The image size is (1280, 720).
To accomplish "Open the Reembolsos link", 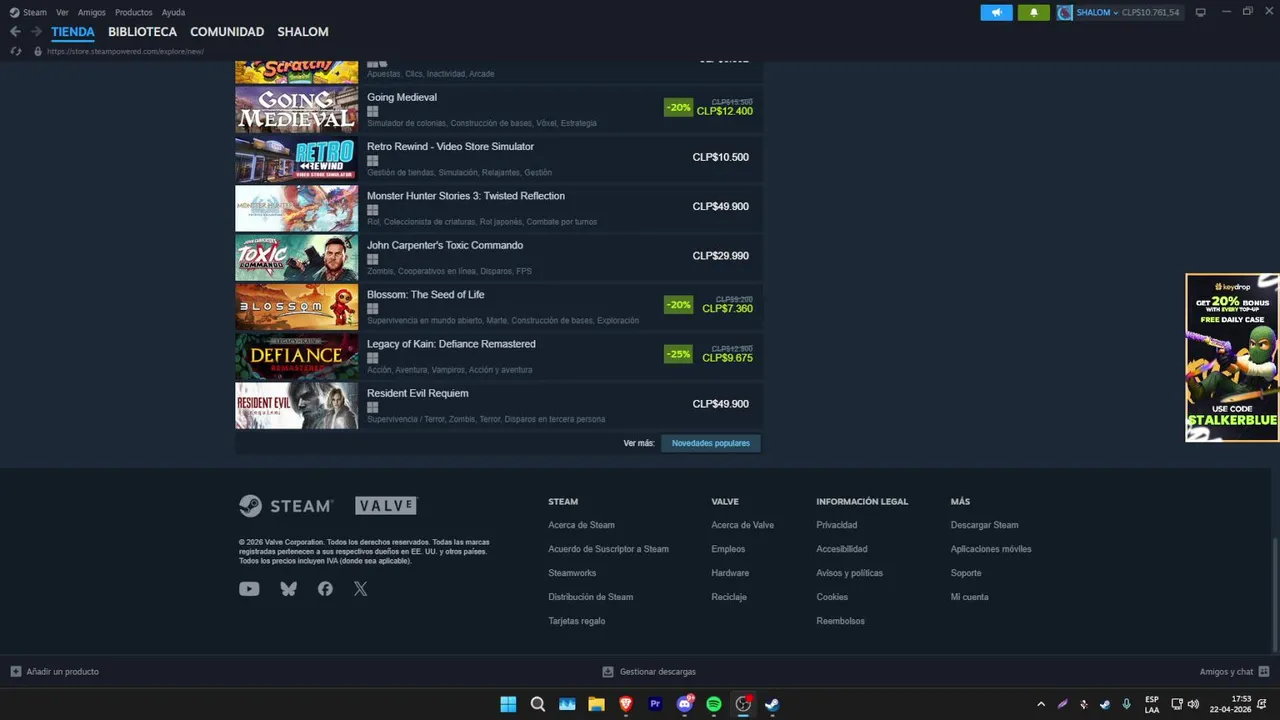I will pos(840,621).
